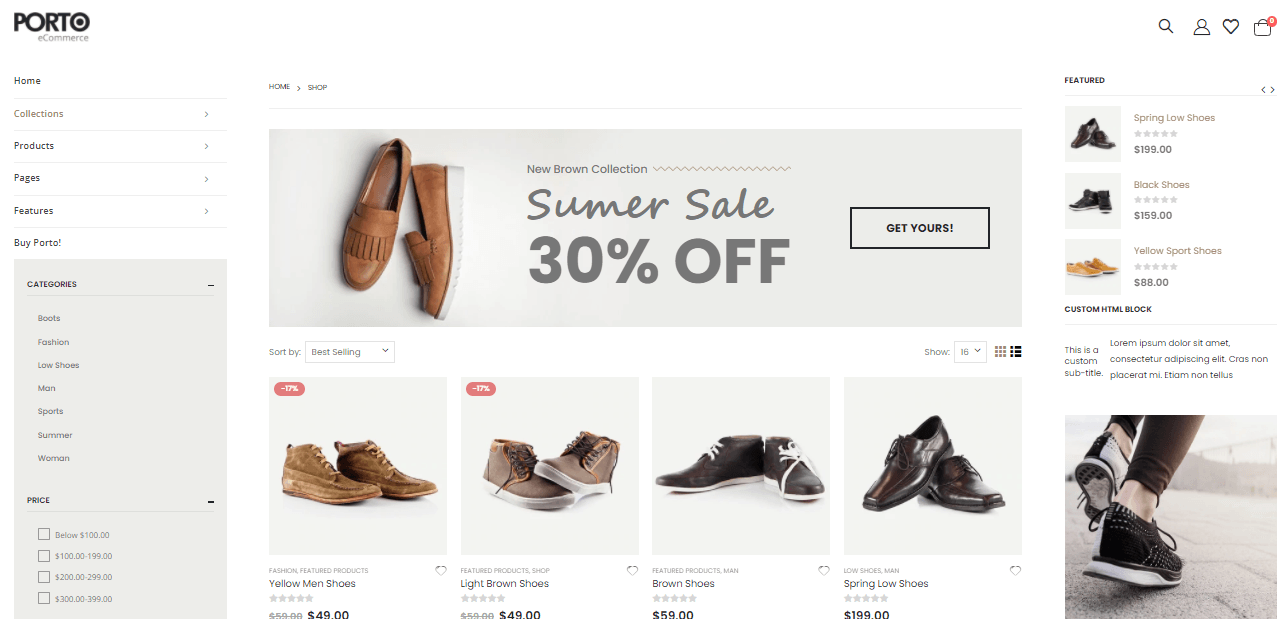The width and height of the screenshot is (1277, 619).
Task: Switch to list view layout
Action: point(1016,351)
